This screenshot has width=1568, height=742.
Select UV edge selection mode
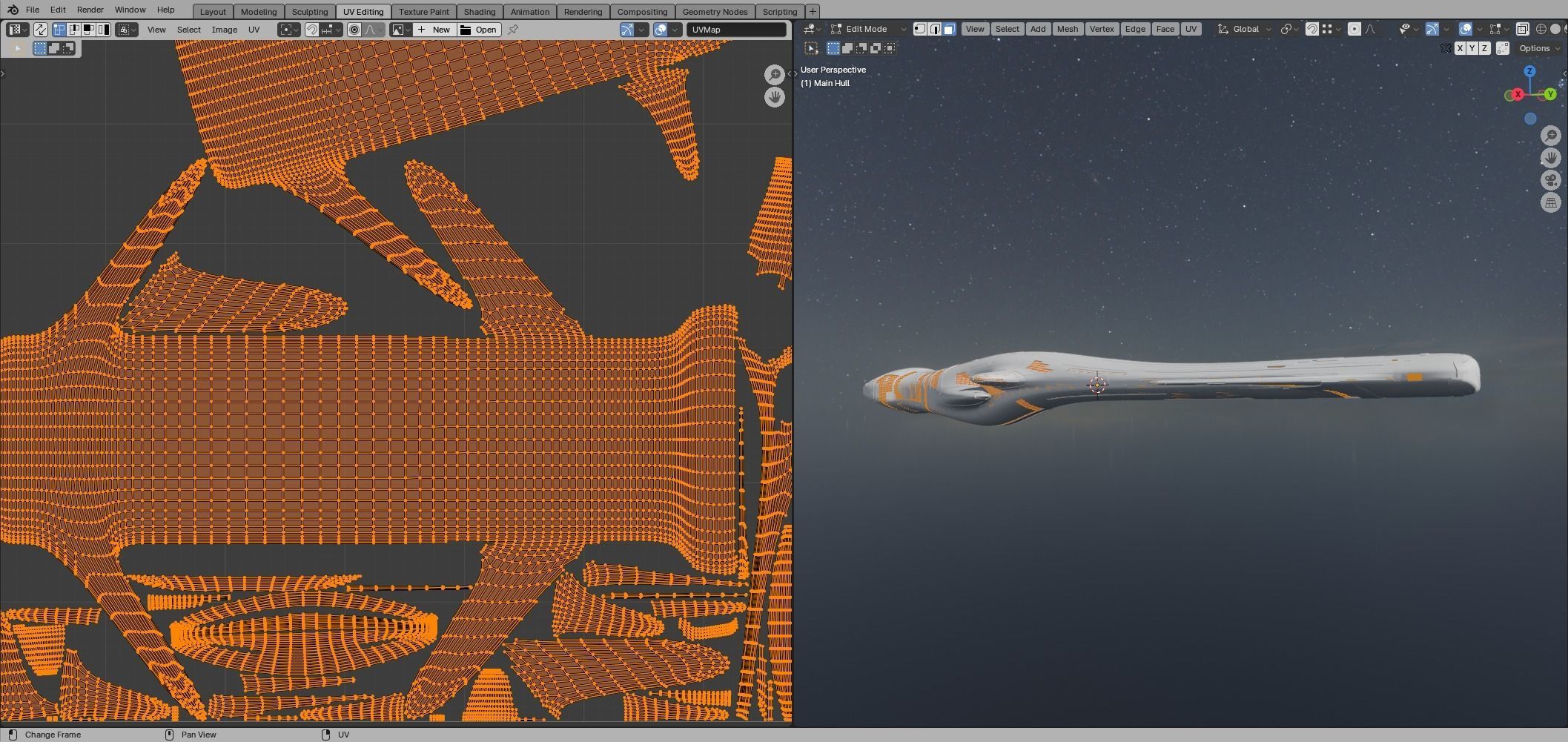coord(74,30)
